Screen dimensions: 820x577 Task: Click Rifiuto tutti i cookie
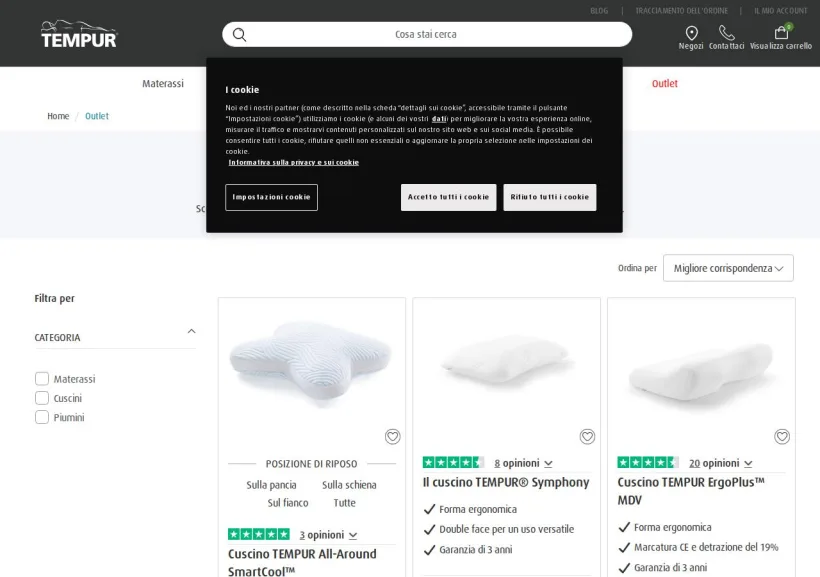point(550,197)
